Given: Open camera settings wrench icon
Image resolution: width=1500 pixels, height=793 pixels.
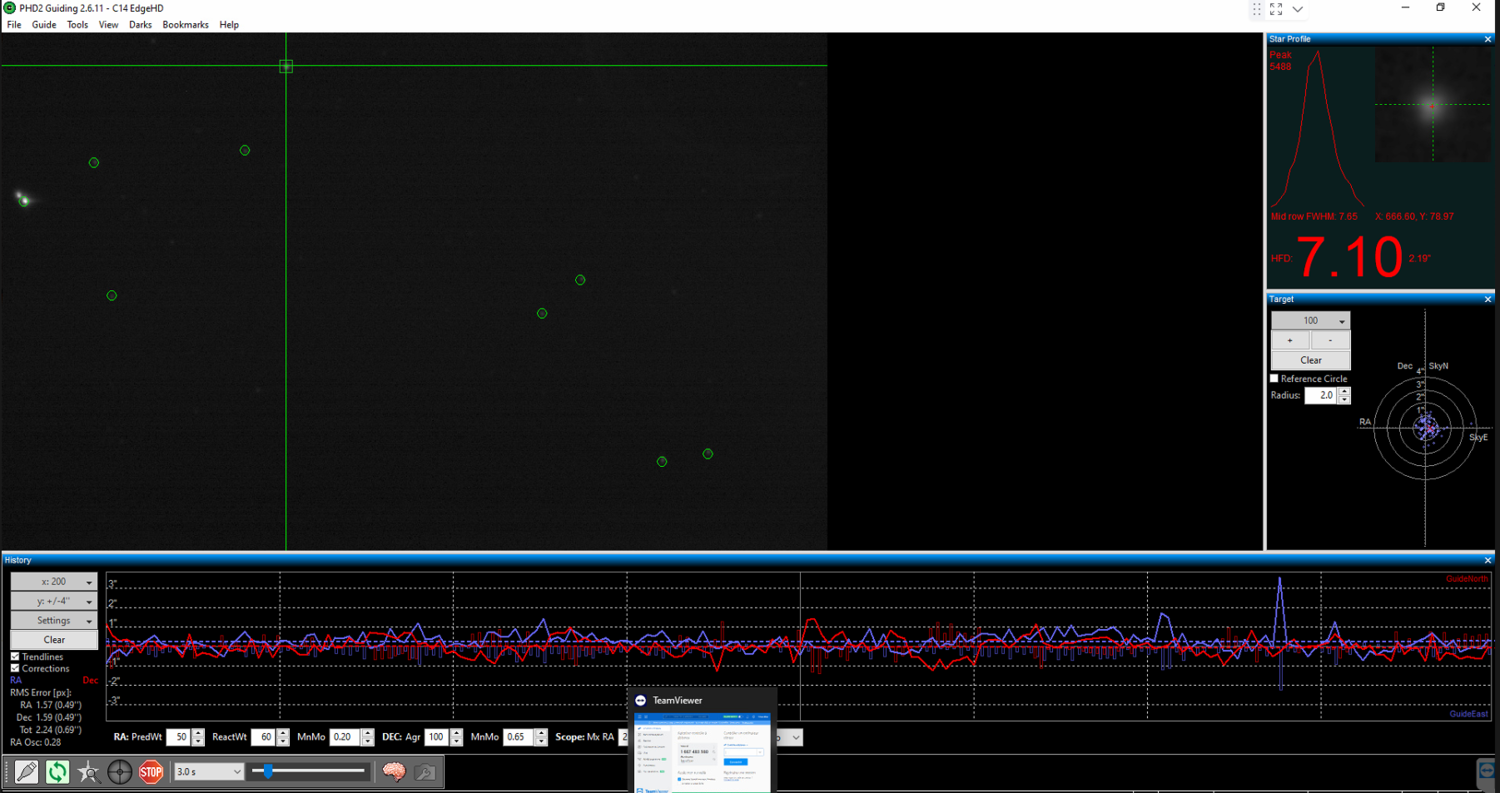Looking at the screenshot, I should coord(424,772).
